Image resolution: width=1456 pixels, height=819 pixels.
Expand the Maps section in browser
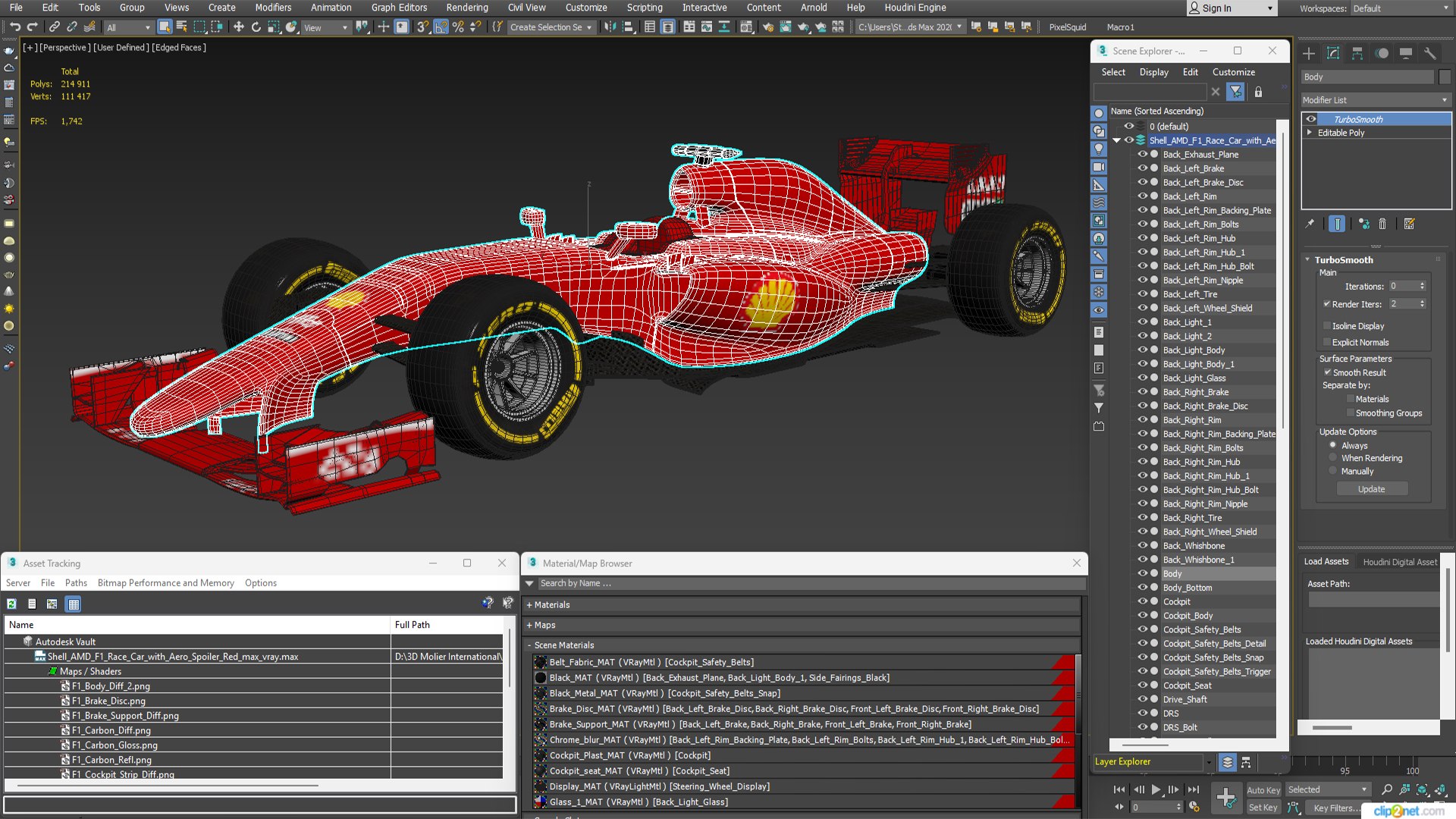pos(529,626)
